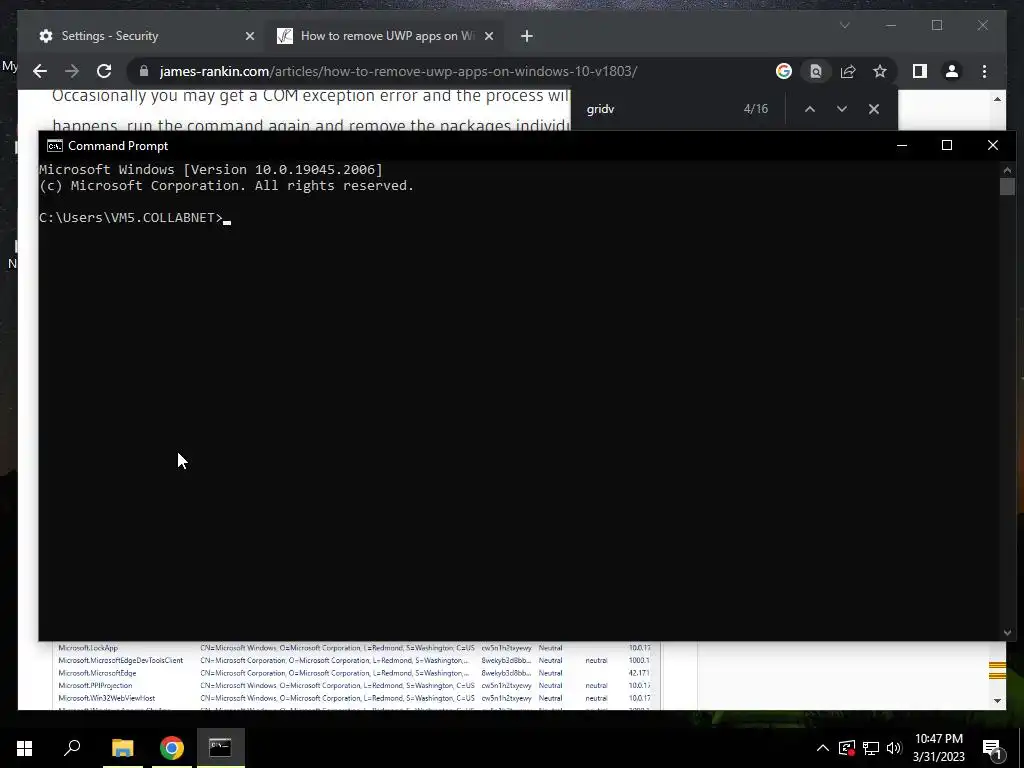Click Chrome page scrollbar up arrow

pyautogui.click(x=997, y=99)
